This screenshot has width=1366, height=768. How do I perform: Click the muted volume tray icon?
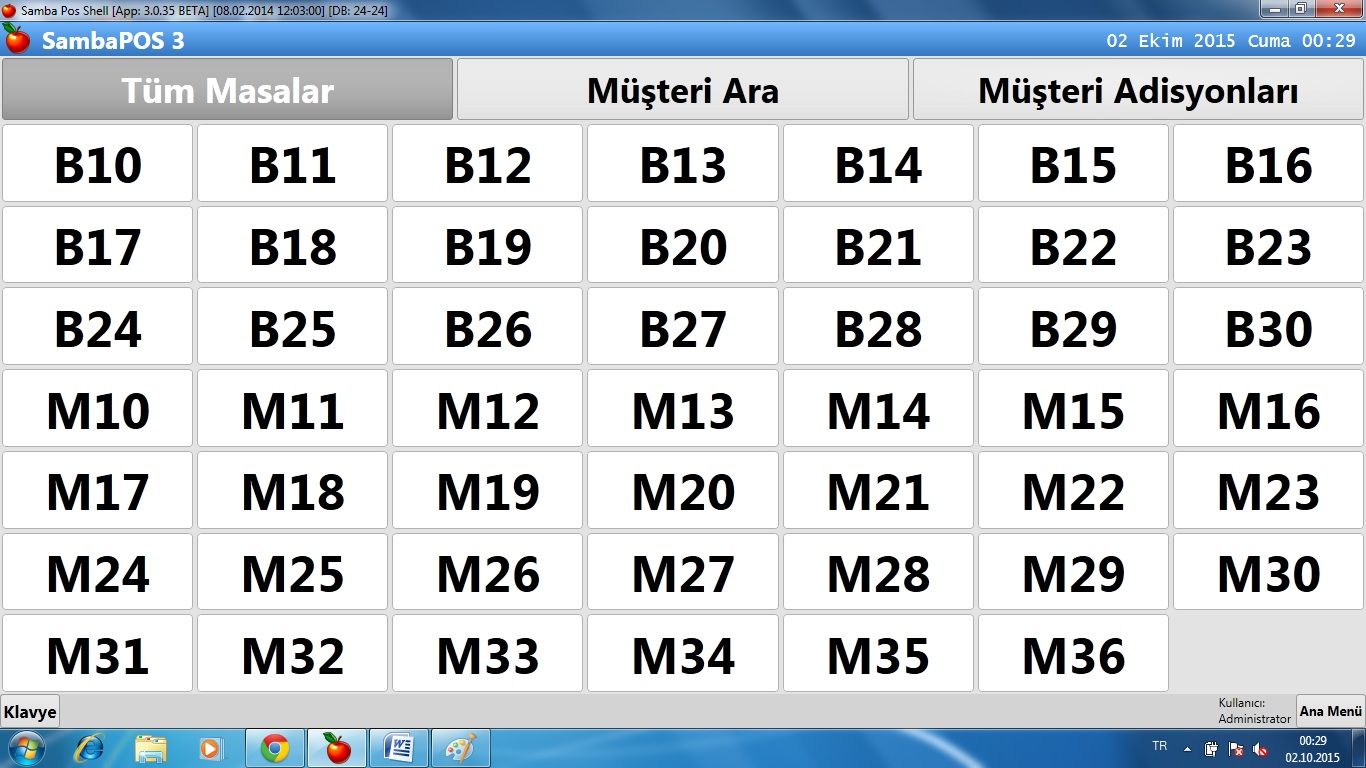pos(1260,748)
